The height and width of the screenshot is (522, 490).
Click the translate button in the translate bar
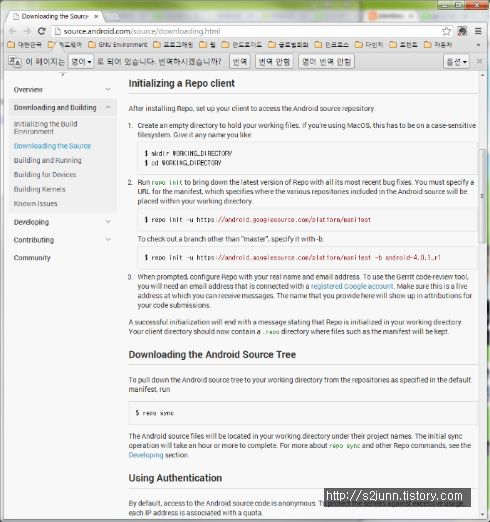240,62
